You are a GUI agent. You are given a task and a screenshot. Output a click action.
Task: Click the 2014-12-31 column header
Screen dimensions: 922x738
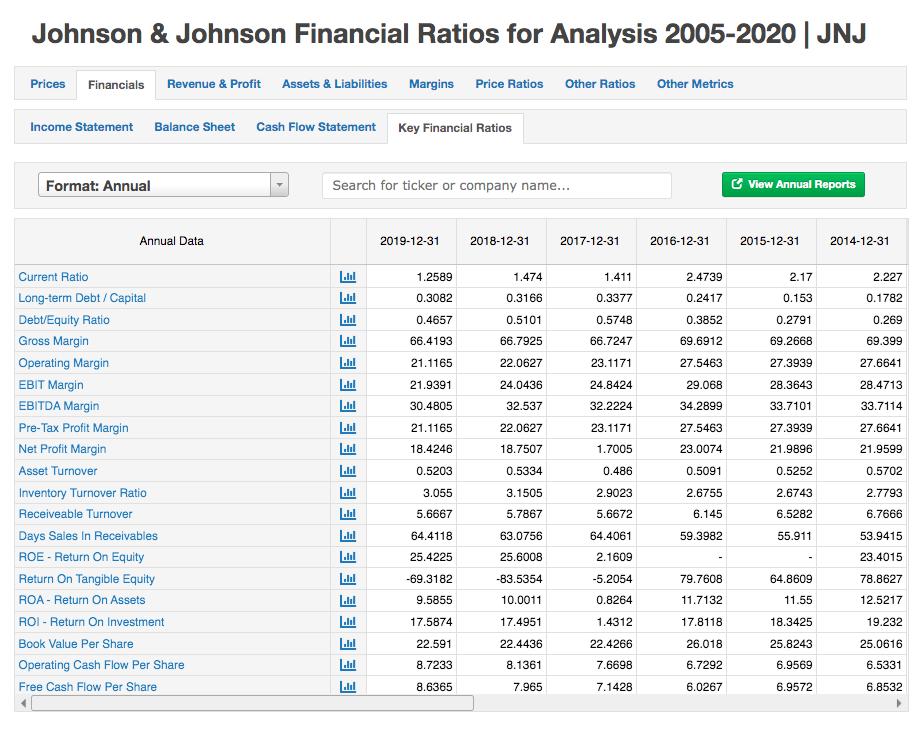[860, 241]
